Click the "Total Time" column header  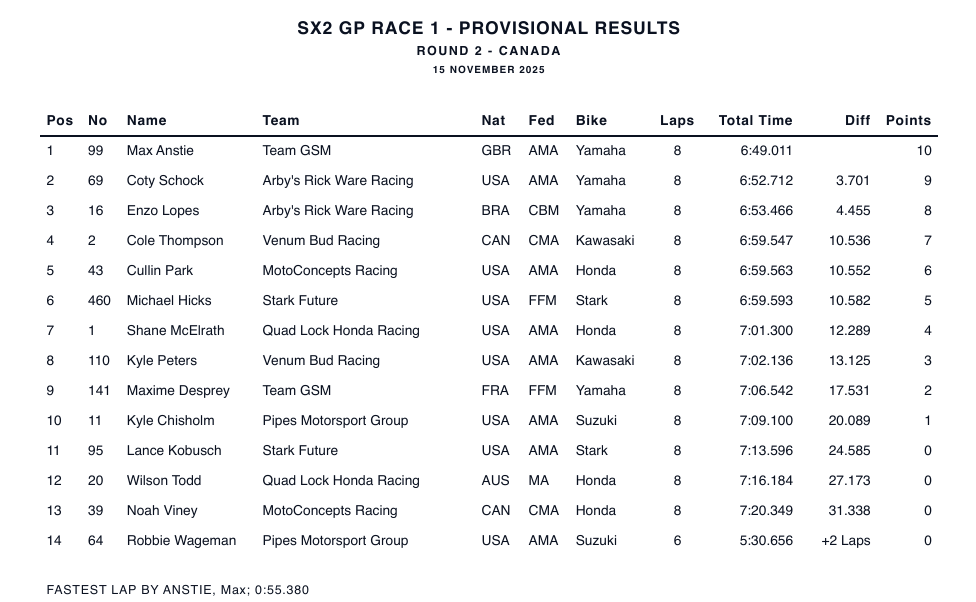[x=755, y=120]
